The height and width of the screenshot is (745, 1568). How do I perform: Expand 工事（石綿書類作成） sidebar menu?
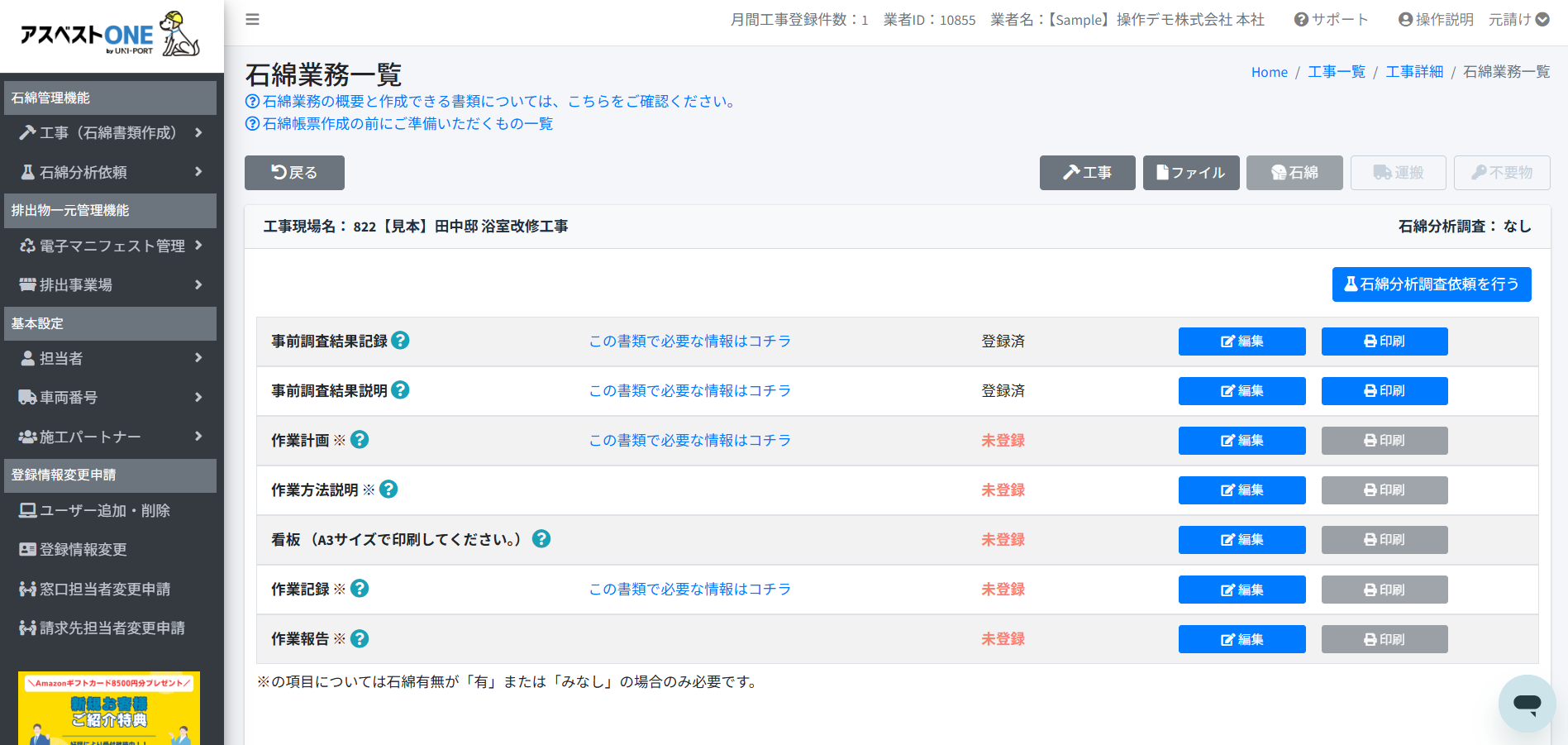(x=111, y=132)
